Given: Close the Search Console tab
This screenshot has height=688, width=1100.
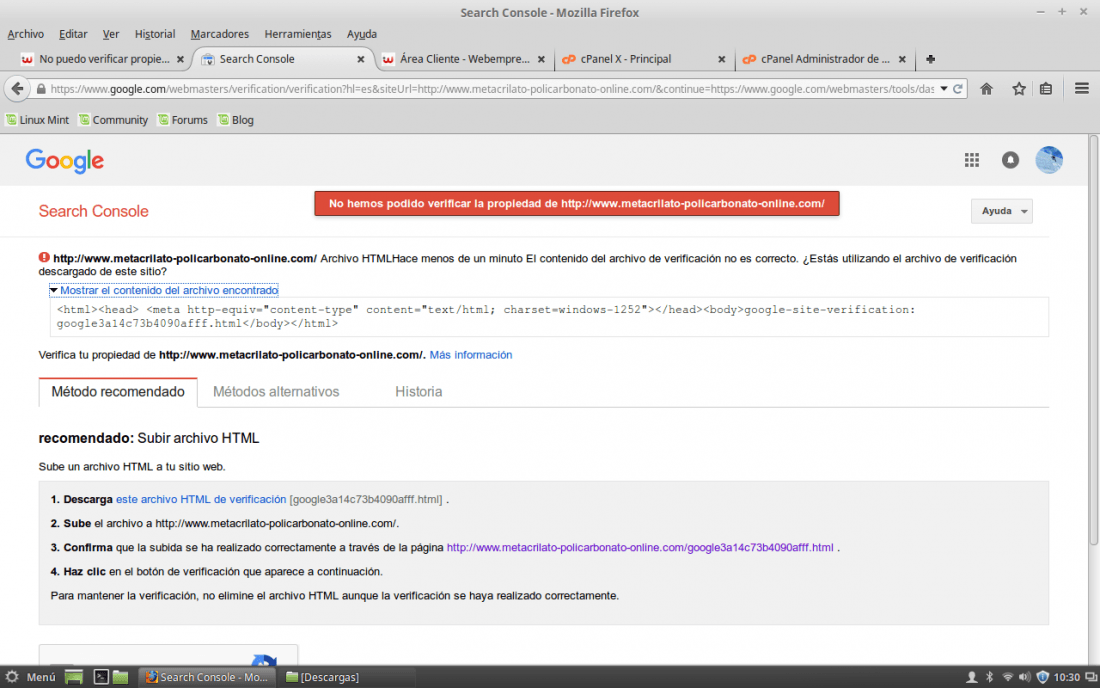Looking at the screenshot, I should point(361,60).
